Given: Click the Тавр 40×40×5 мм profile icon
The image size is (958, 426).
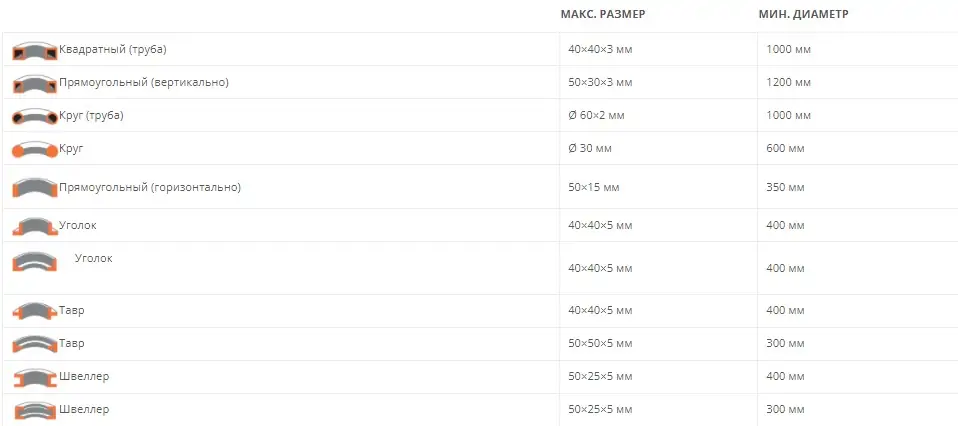Looking at the screenshot, I should pyautogui.click(x=35, y=311).
